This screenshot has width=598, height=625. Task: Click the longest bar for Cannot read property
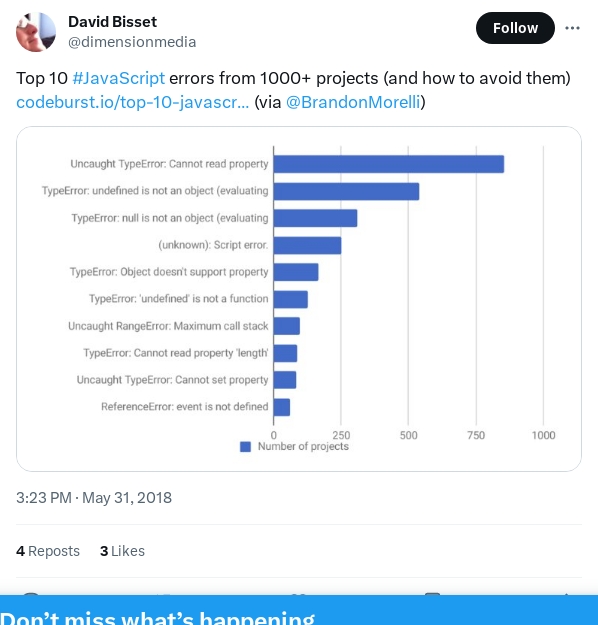pyautogui.click(x=389, y=164)
